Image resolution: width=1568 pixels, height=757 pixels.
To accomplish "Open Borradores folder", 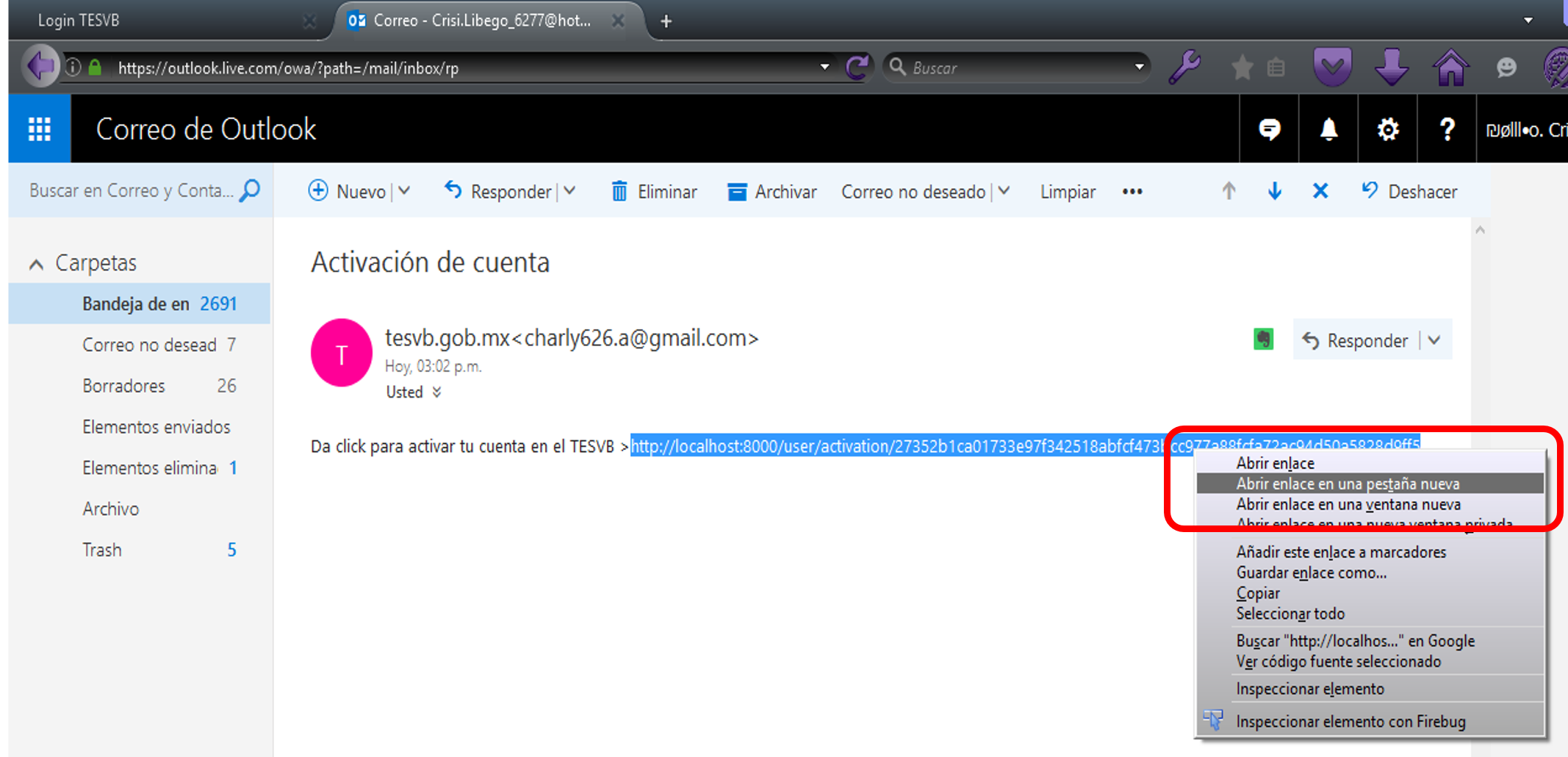I will [140, 386].
